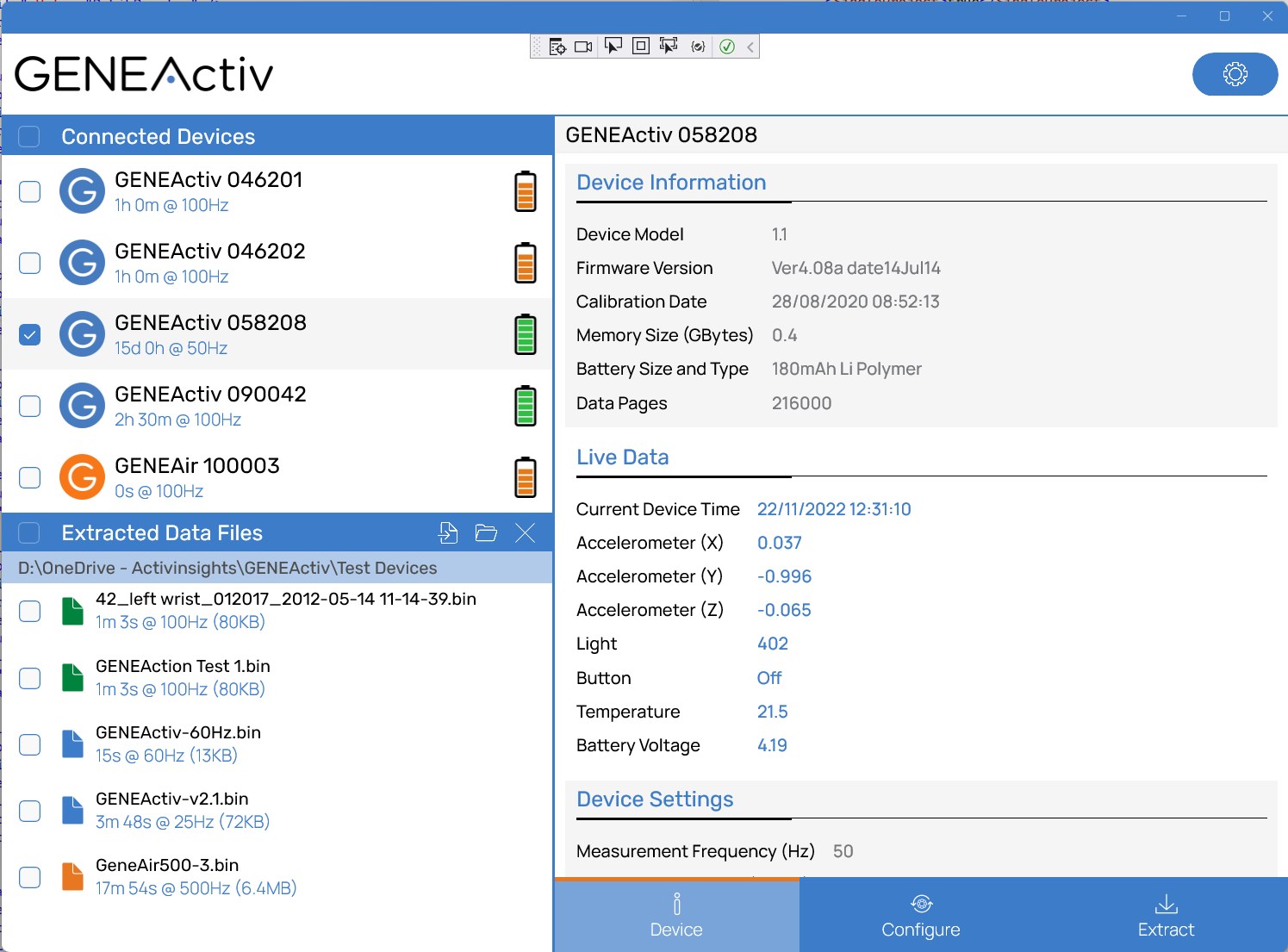Collapse the floating toolbar with the chevron
Screen dimensions: 1288x952
748,46
